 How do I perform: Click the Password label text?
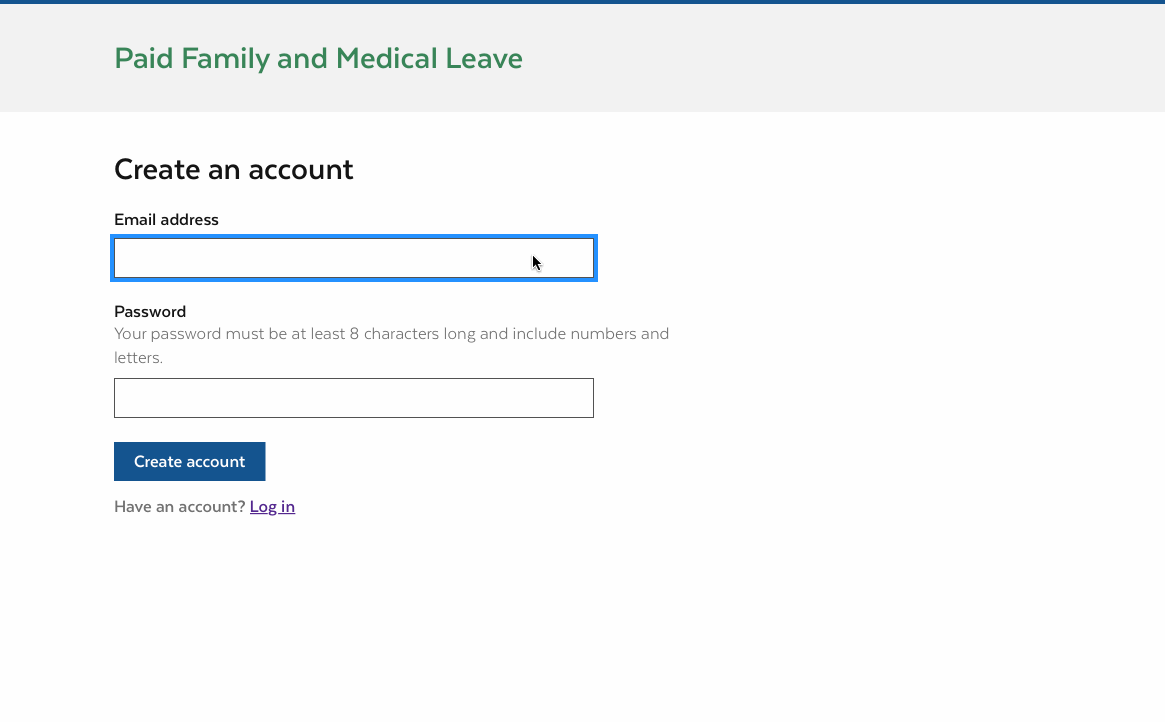click(x=150, y=311)
